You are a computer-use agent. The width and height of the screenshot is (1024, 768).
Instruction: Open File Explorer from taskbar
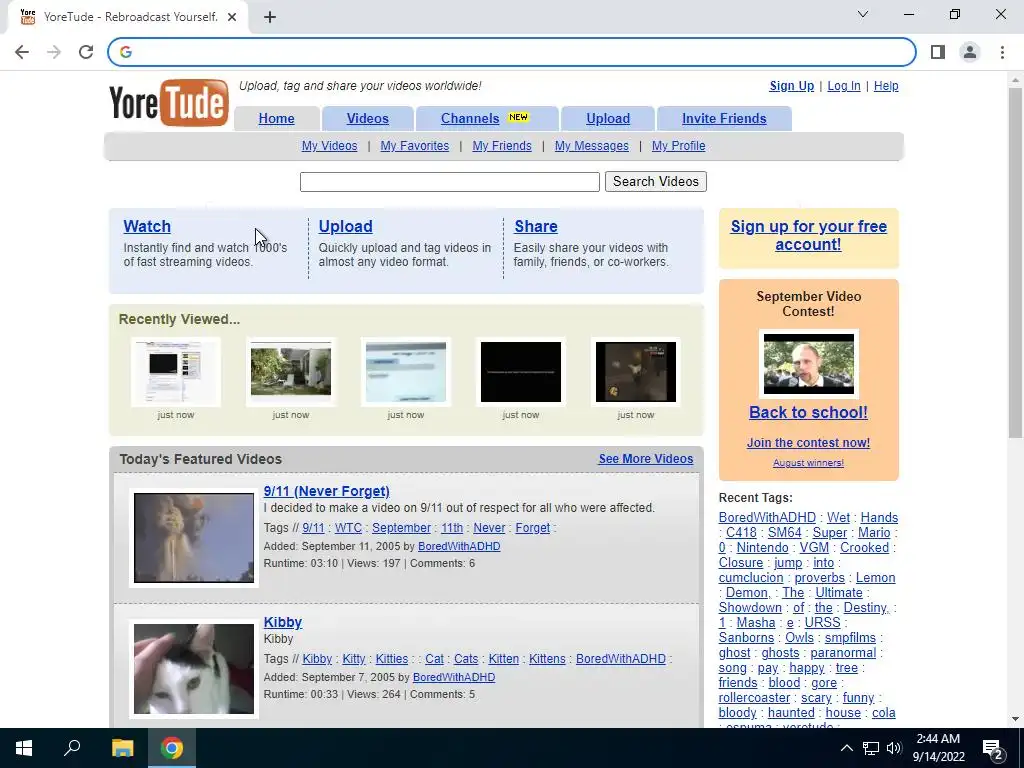click(122, 748)
